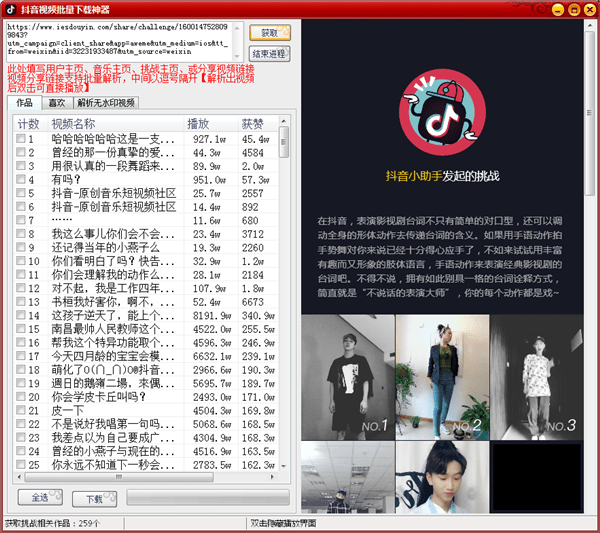This screenshot has width=600, height=533.
Task: Click the TikTok mascot logo in preview pane
Action: tap(442, 112)
